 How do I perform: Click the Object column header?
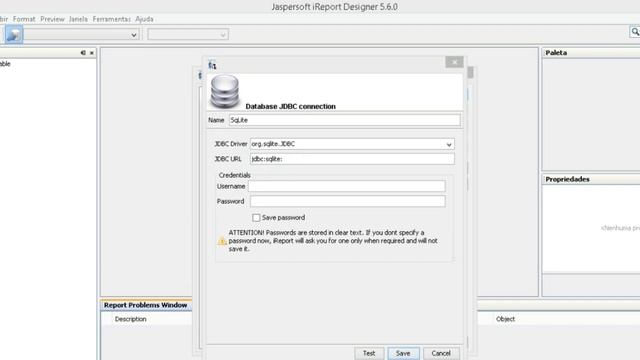pyautogui.click(x=505, y=319)
